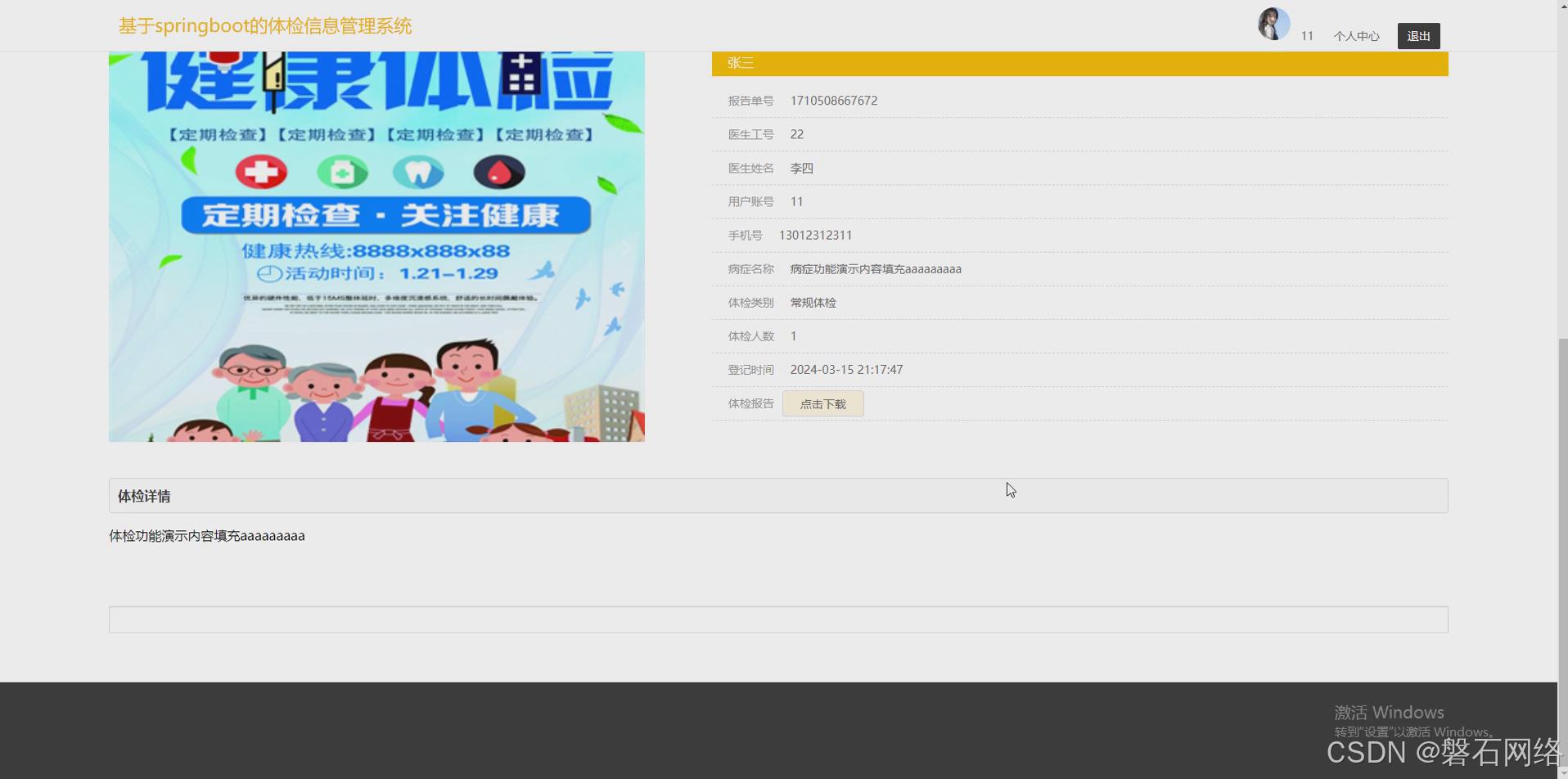The height and width of the screenshot is (779, 1568).
Task: Click the scrollbar up arrow at top right
Action: [x=1561, y=7]
